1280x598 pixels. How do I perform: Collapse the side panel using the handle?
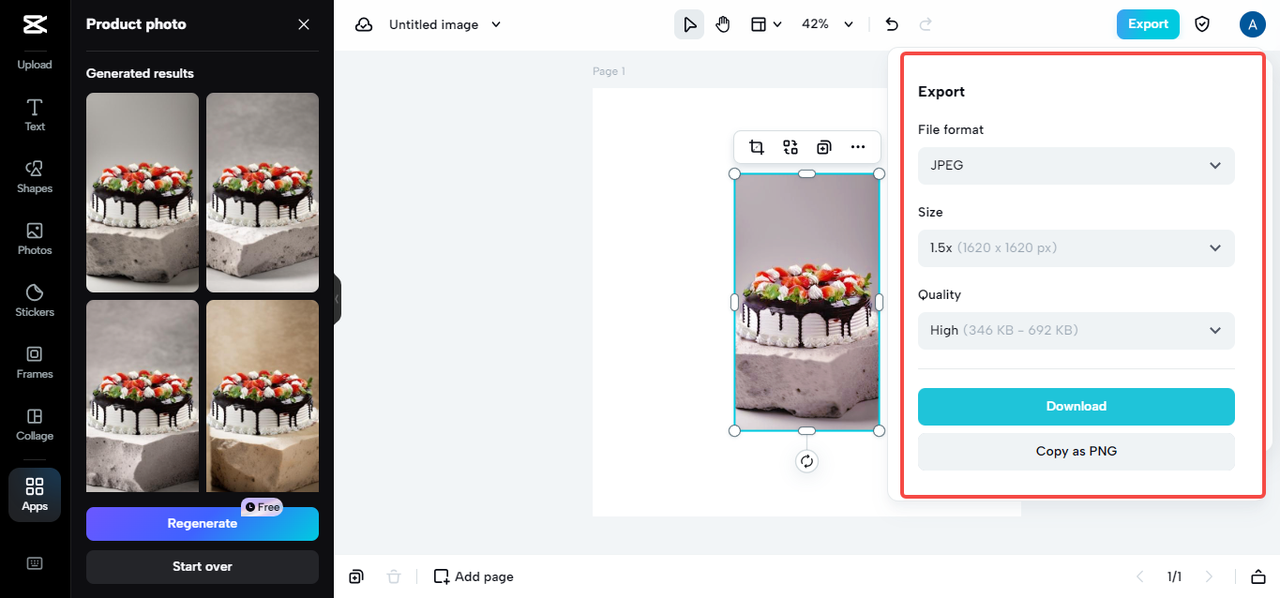point(337,299)
